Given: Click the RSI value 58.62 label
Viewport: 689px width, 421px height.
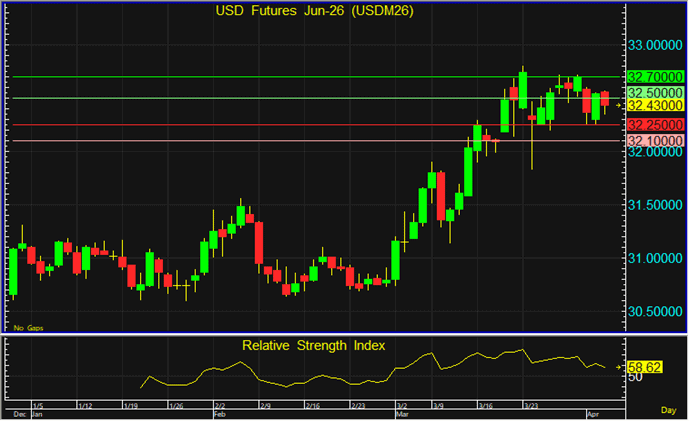Looking at the screenshot, I should (645, 368).
